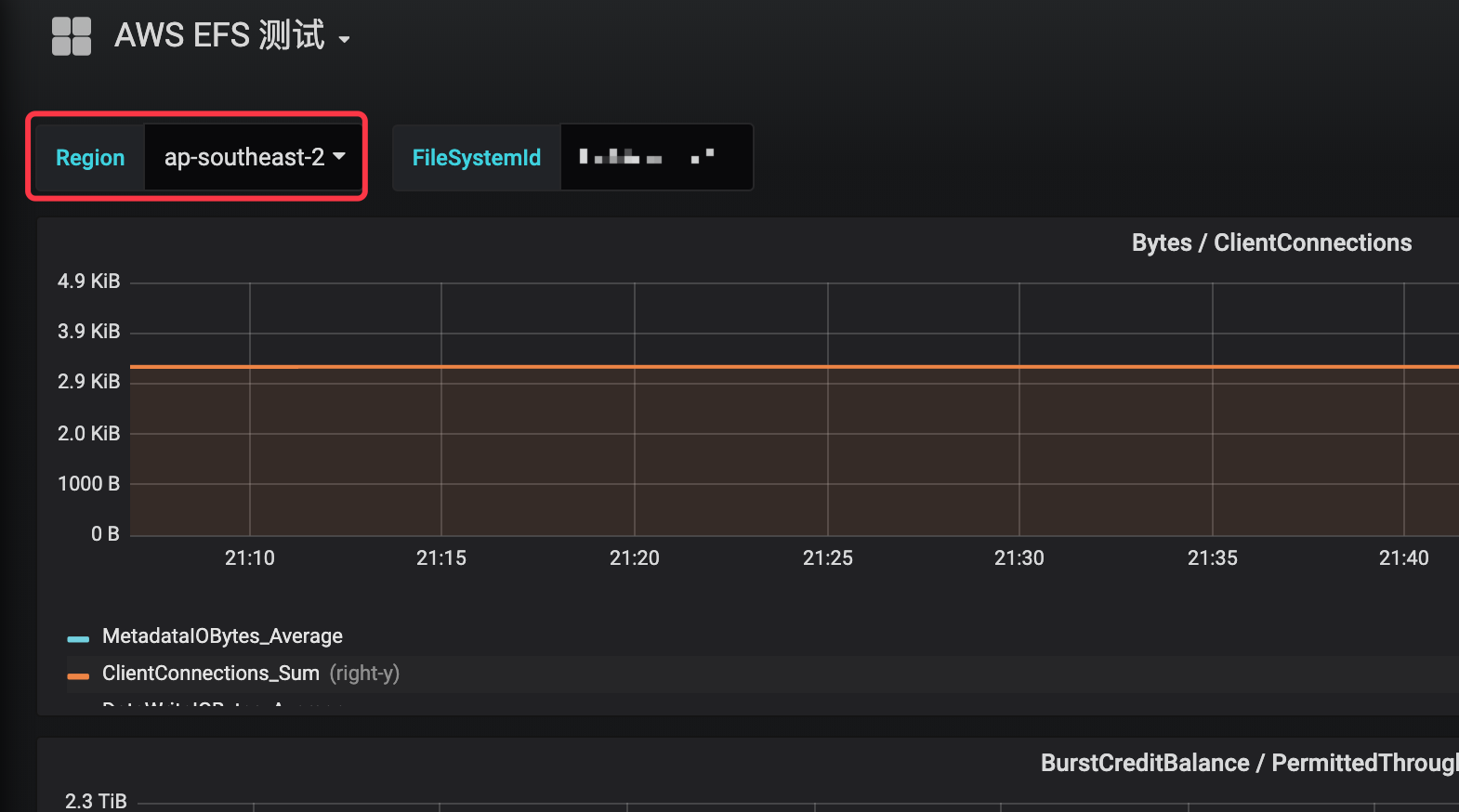This screenshot has width=1459, height=812.
Task: Toggle the ClientConnections_Sum legend series
Action: pyautogui.click(x=211, y=674)
